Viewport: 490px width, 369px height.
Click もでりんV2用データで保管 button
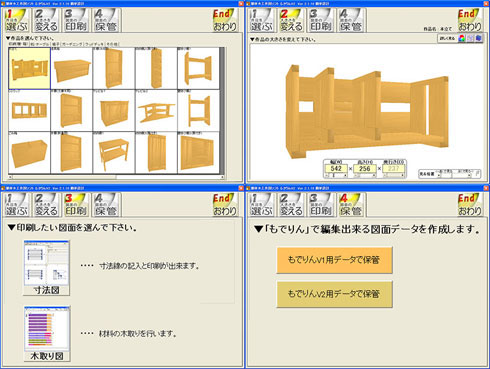click(x=334, y=294)
